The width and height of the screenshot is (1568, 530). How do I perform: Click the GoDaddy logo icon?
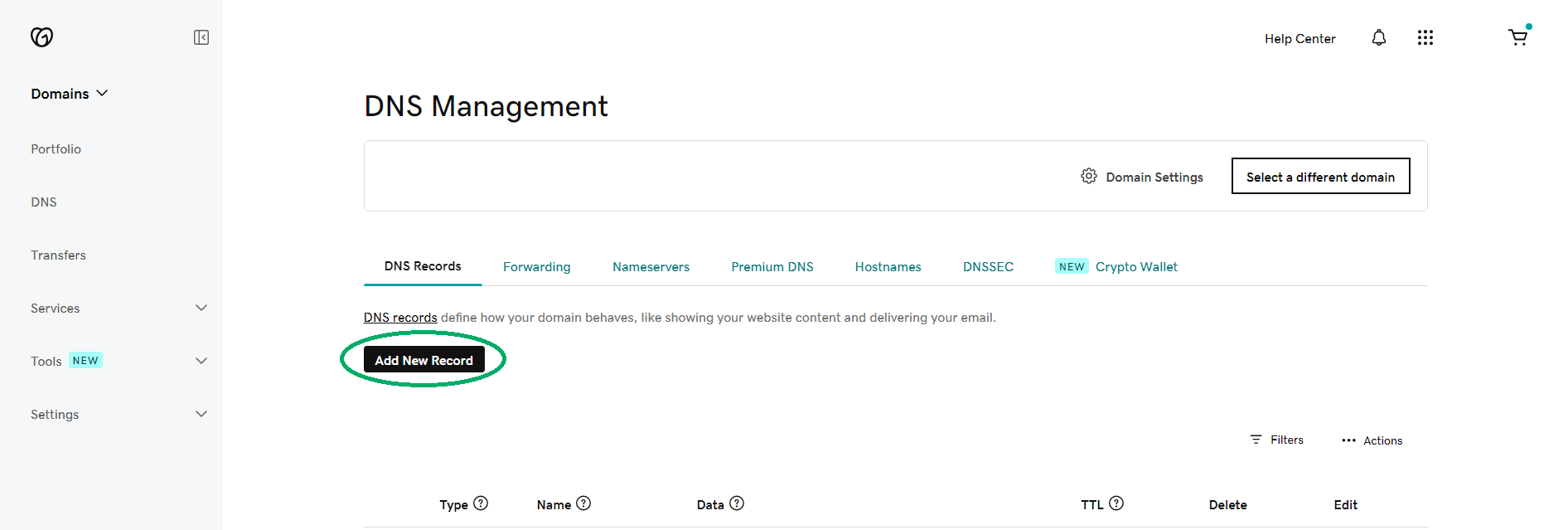(x=41, y=36)
